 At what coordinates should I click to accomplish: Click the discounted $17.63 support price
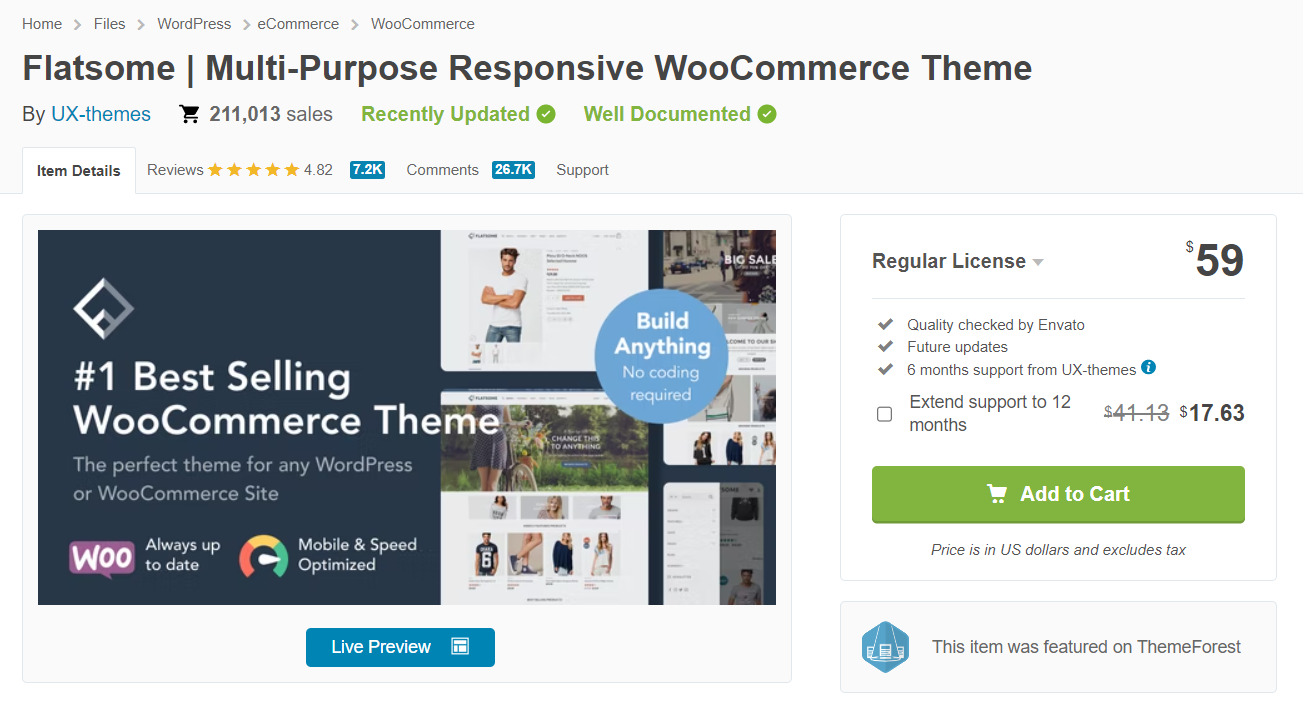1212,413
